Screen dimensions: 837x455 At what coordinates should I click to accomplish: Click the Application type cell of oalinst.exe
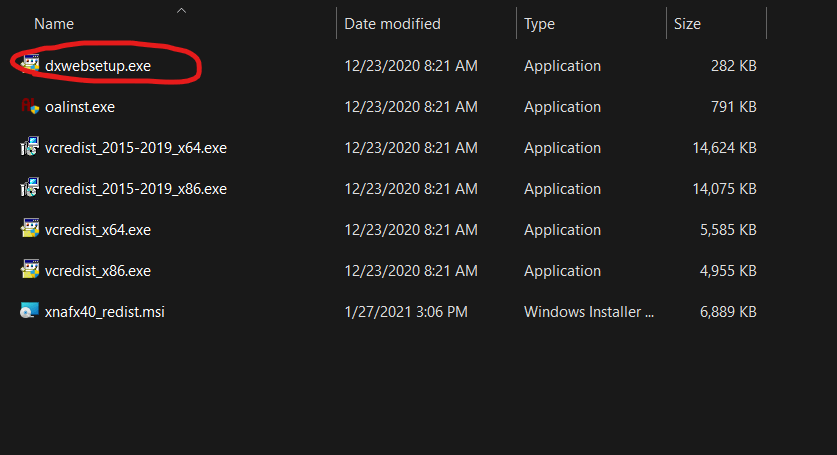point(562,107)
